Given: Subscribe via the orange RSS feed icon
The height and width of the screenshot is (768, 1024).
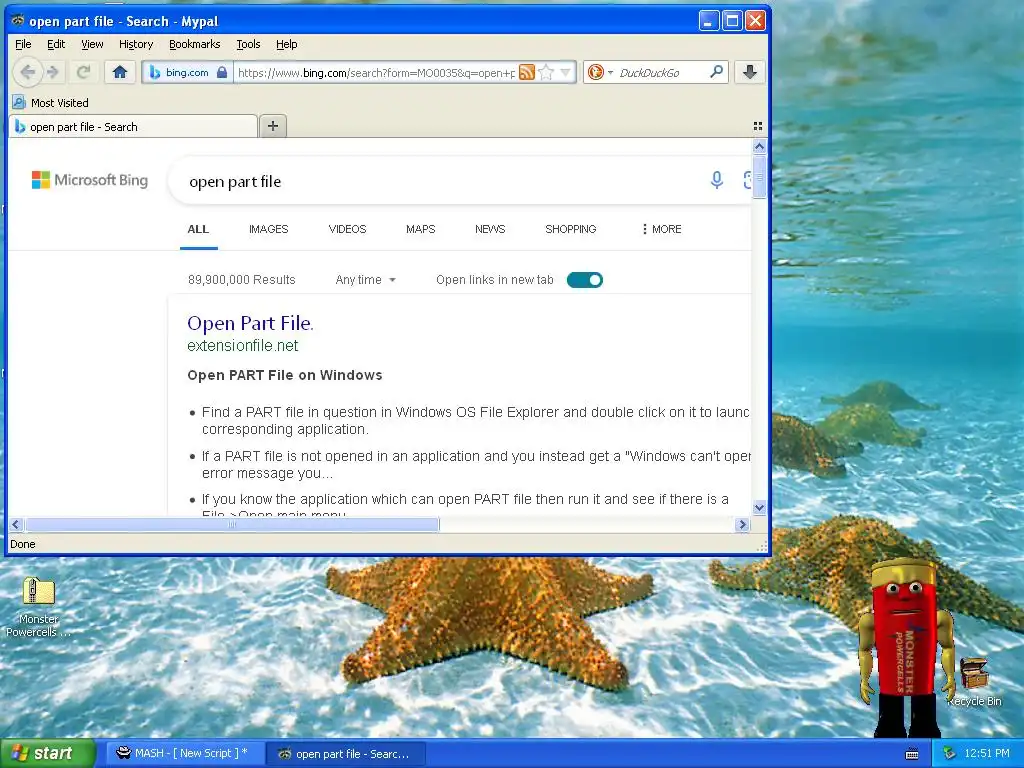Looking at the screenshot, I should [x=526, y=72].
